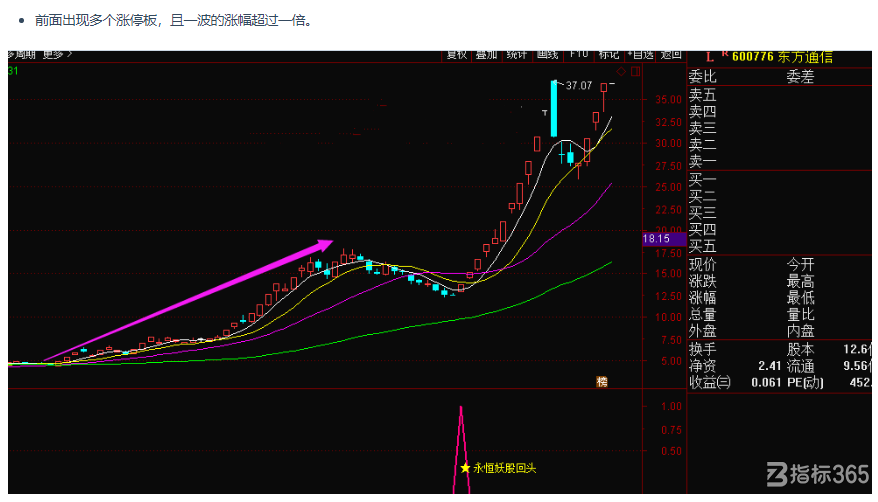Click the 涨幅 label

[702, 297]
